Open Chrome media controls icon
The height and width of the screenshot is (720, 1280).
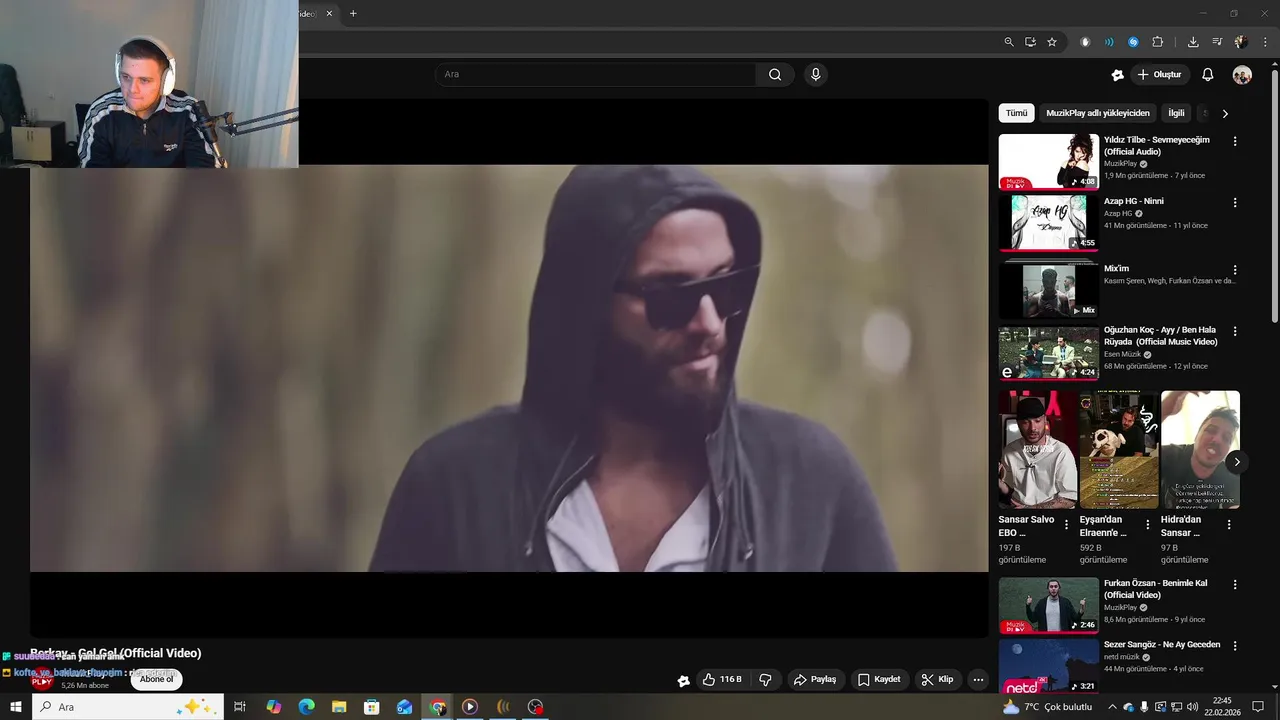(1217, 42)
